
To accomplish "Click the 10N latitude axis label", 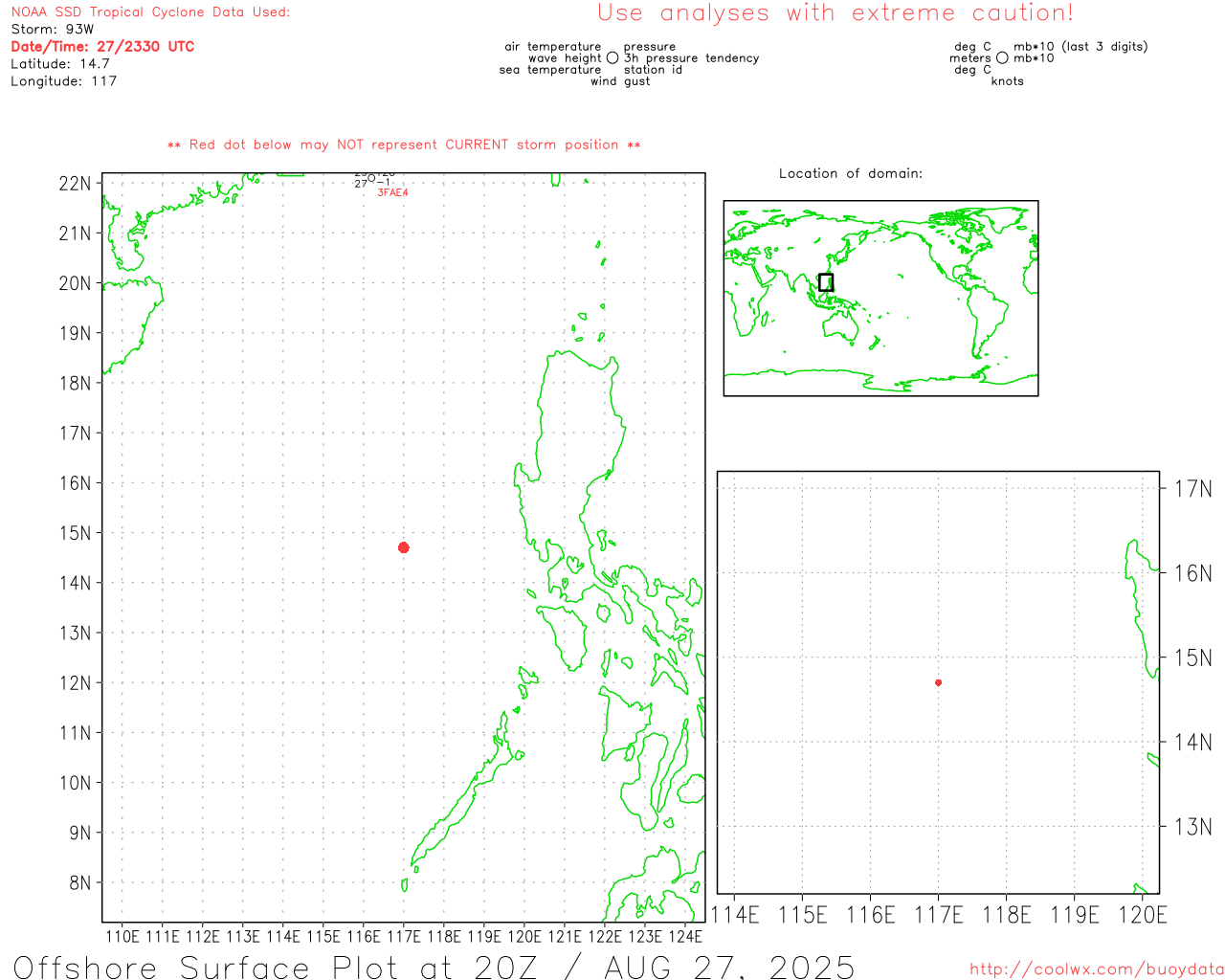I will pos(76,783).
